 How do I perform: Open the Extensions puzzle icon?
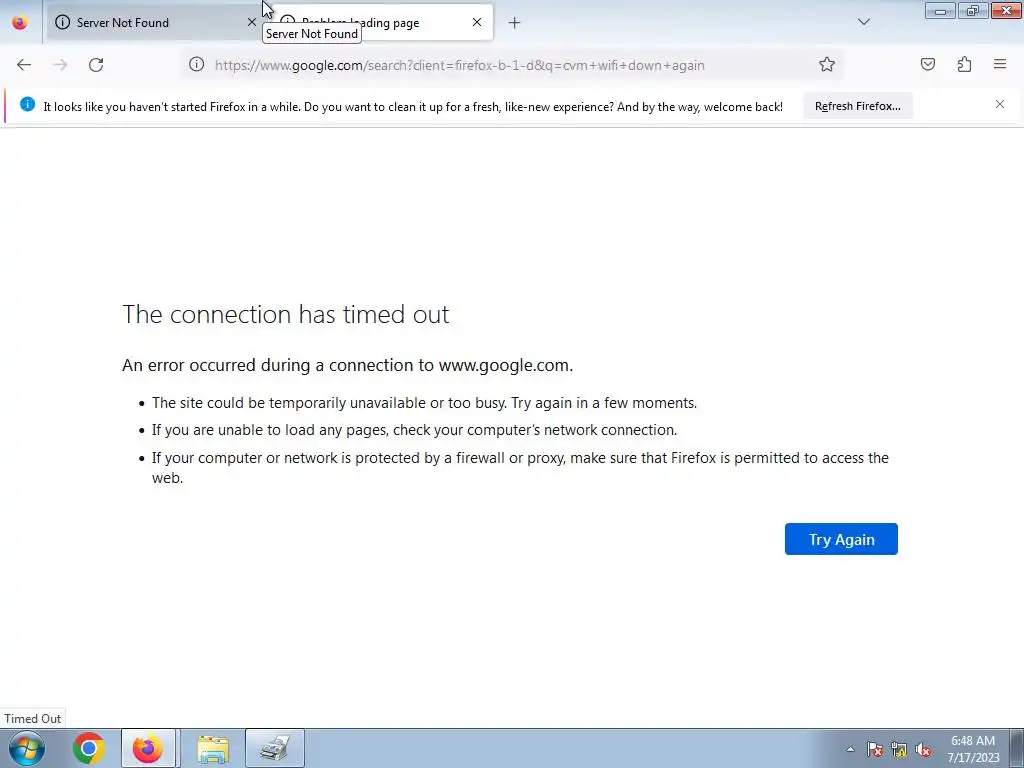point(964,64)
